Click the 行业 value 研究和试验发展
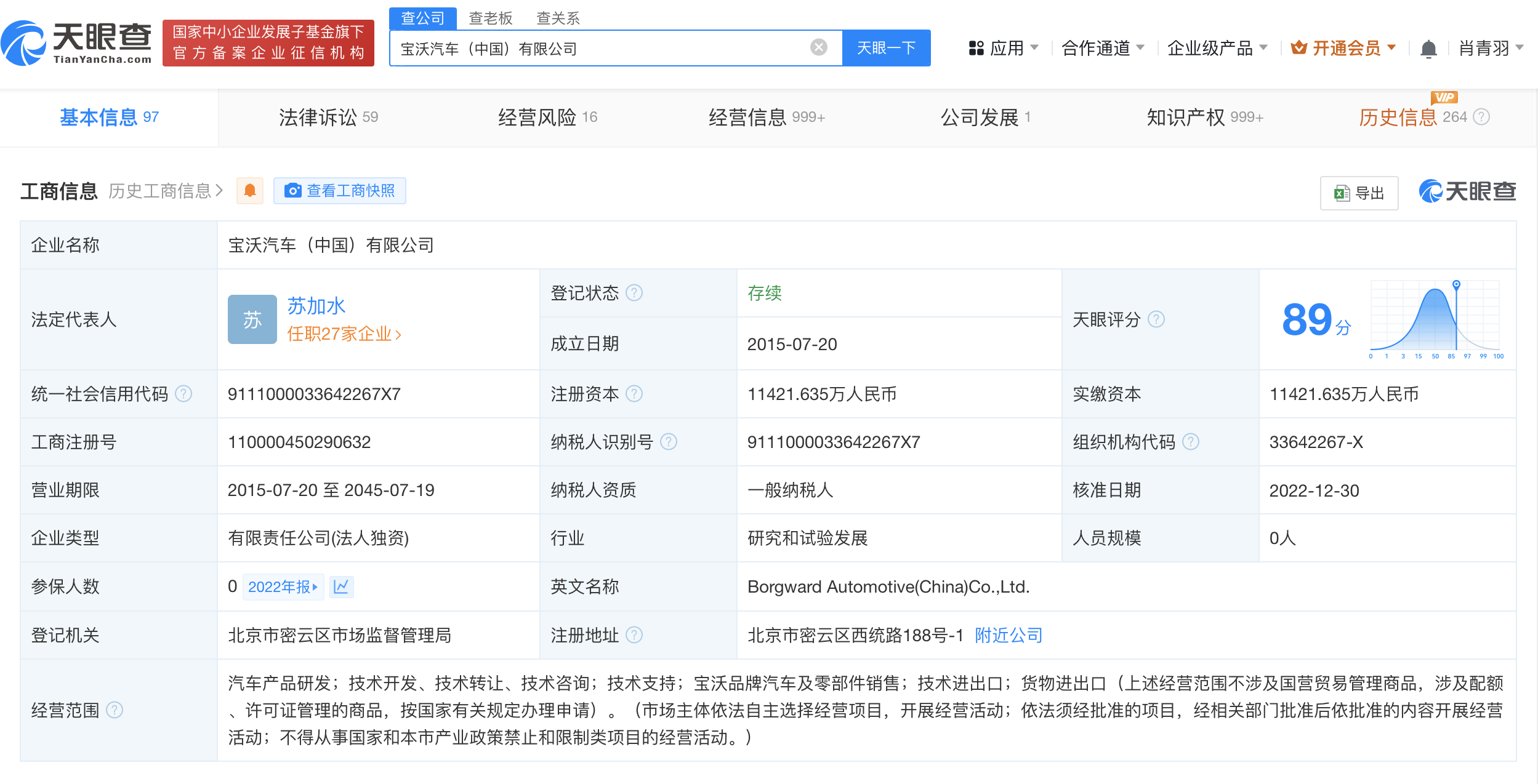1538x784 pixels. 808,538
